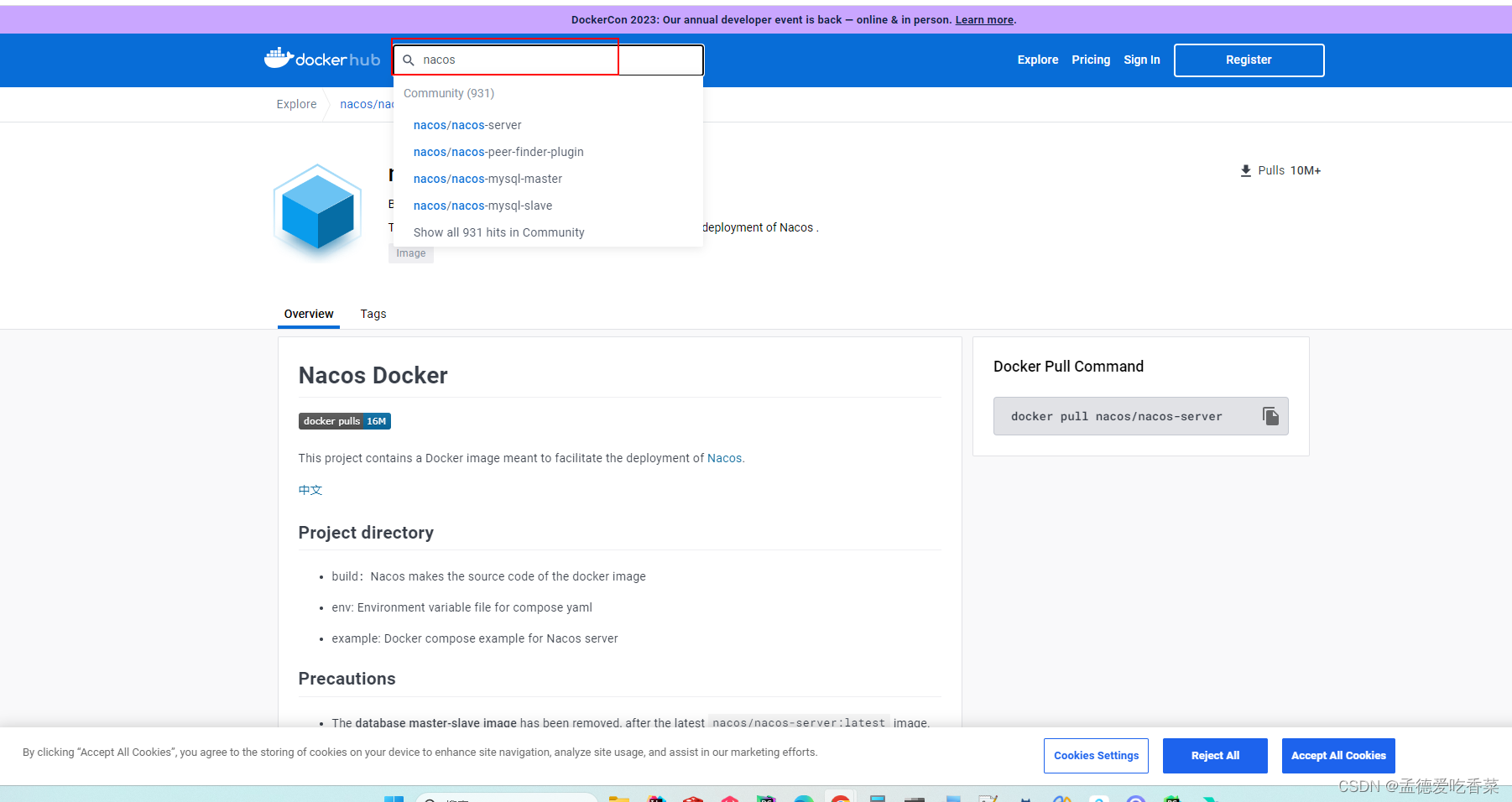Click the Precautions heading
The image size is (1512, 802).
[x=347, y=679]
